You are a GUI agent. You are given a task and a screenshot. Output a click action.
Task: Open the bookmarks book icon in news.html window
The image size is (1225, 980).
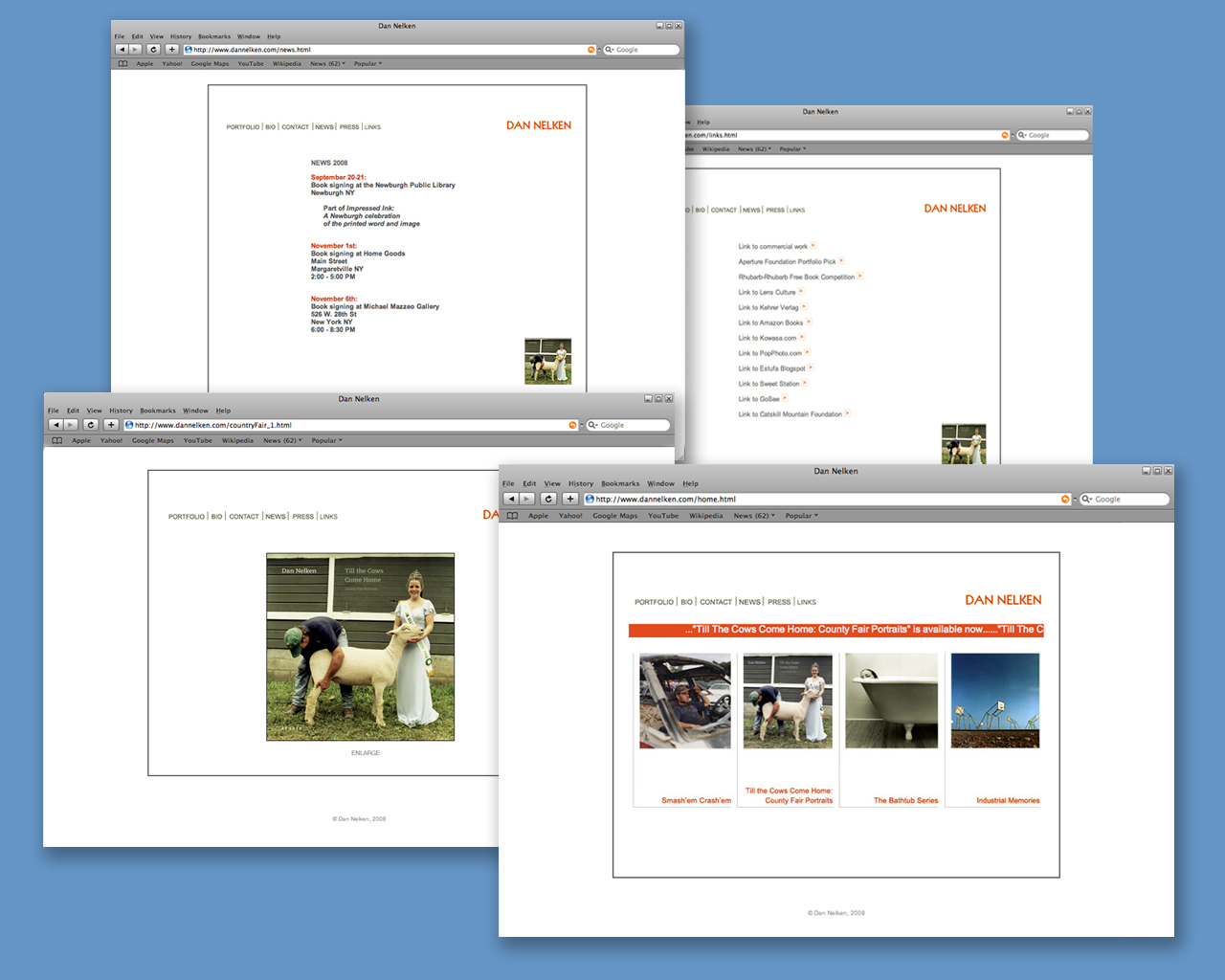[x=122, y=64]
